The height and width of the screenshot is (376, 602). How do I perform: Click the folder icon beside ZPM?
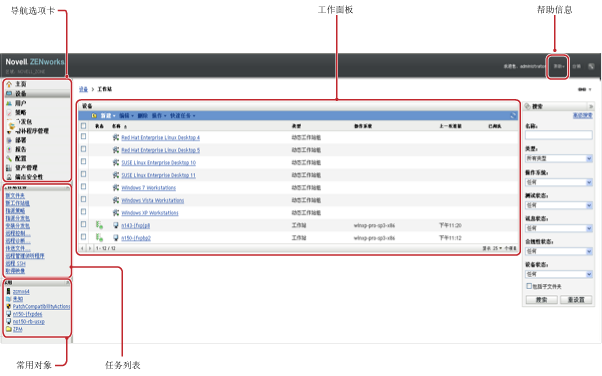tap(8, 329)
